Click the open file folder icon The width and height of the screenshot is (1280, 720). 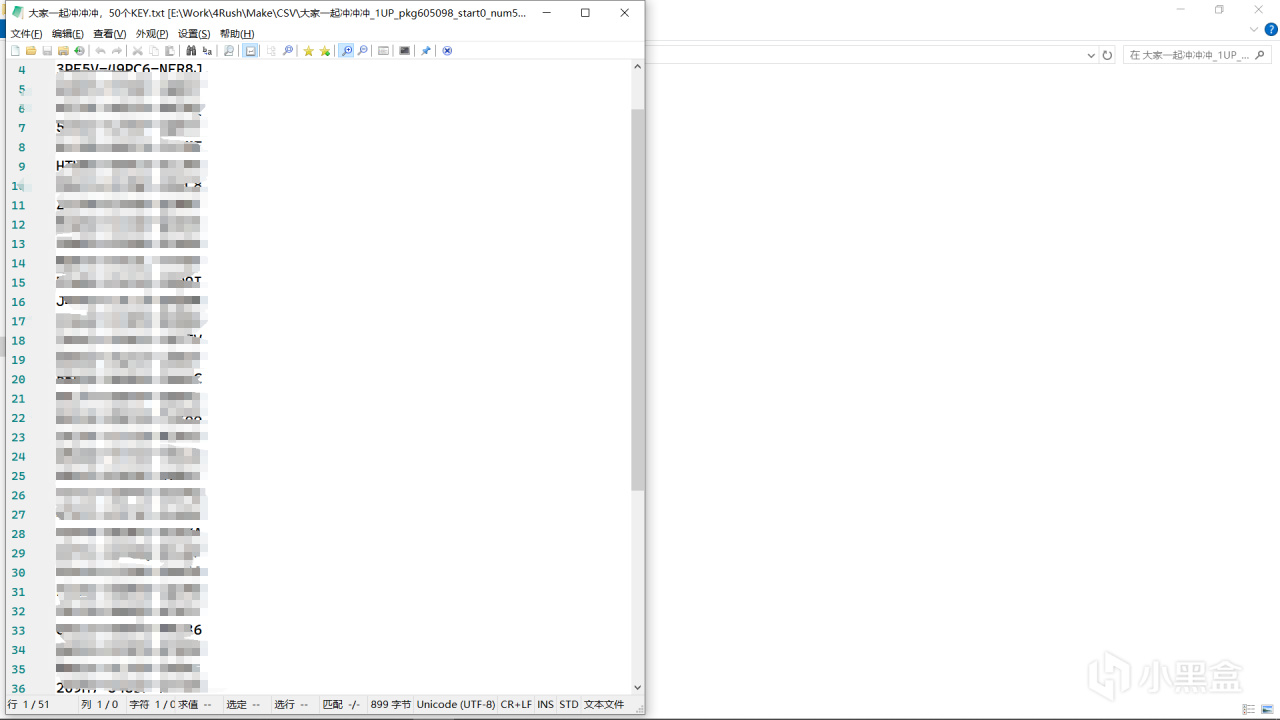(31, 51)
